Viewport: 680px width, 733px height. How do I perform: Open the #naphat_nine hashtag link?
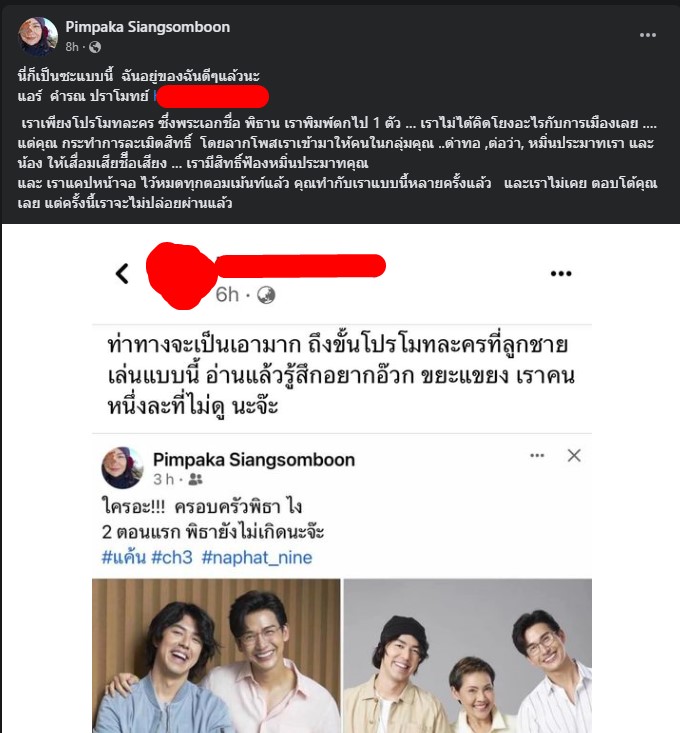257,557
